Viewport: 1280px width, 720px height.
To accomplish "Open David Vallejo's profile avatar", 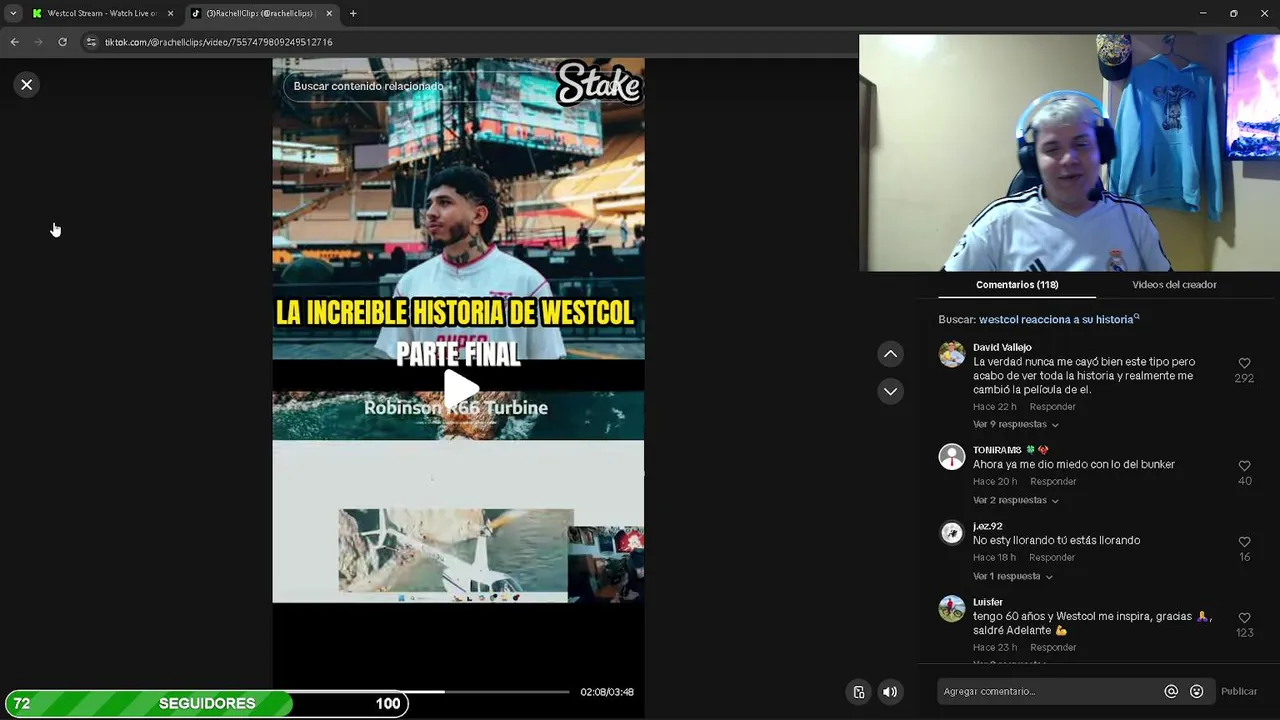I will (952, 354).
